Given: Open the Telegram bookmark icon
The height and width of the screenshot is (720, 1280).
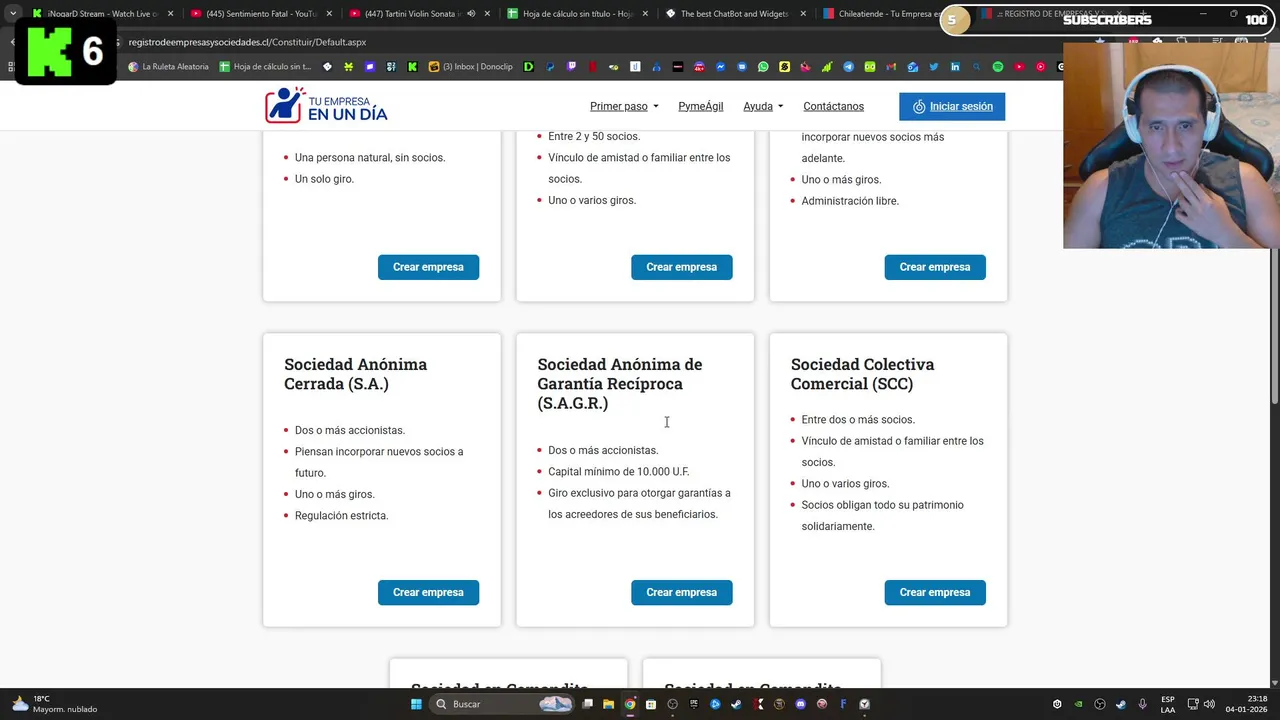Looking at the screenshot, I should [848, 67].
